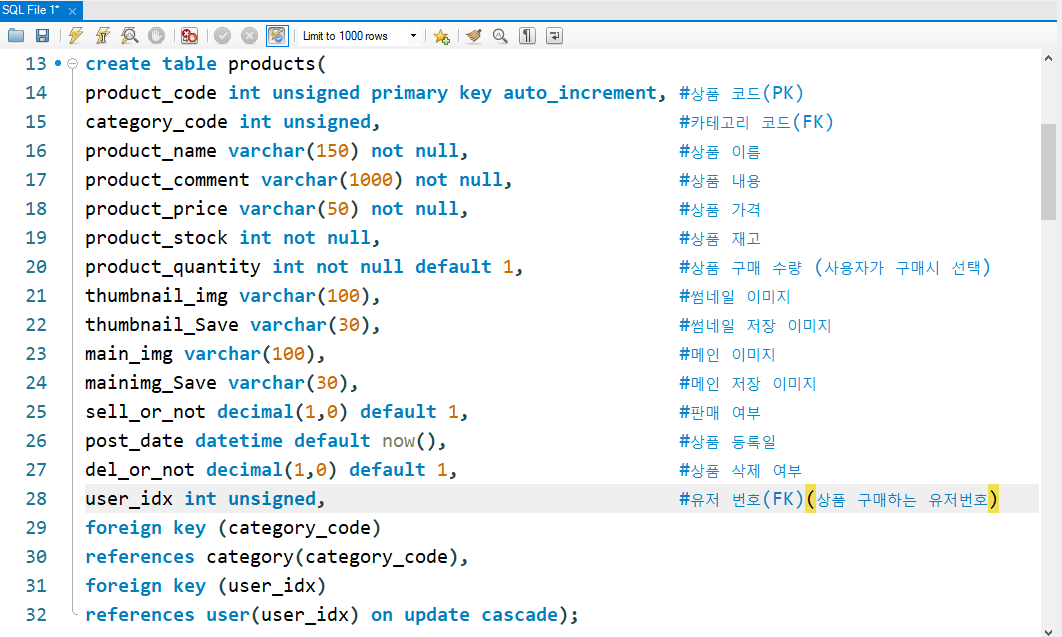Image resolution: width=1062 pixels, height=637 pixels.
Task: Run Explain plan magnifier-lightning icon
Action: coord(129,36)
